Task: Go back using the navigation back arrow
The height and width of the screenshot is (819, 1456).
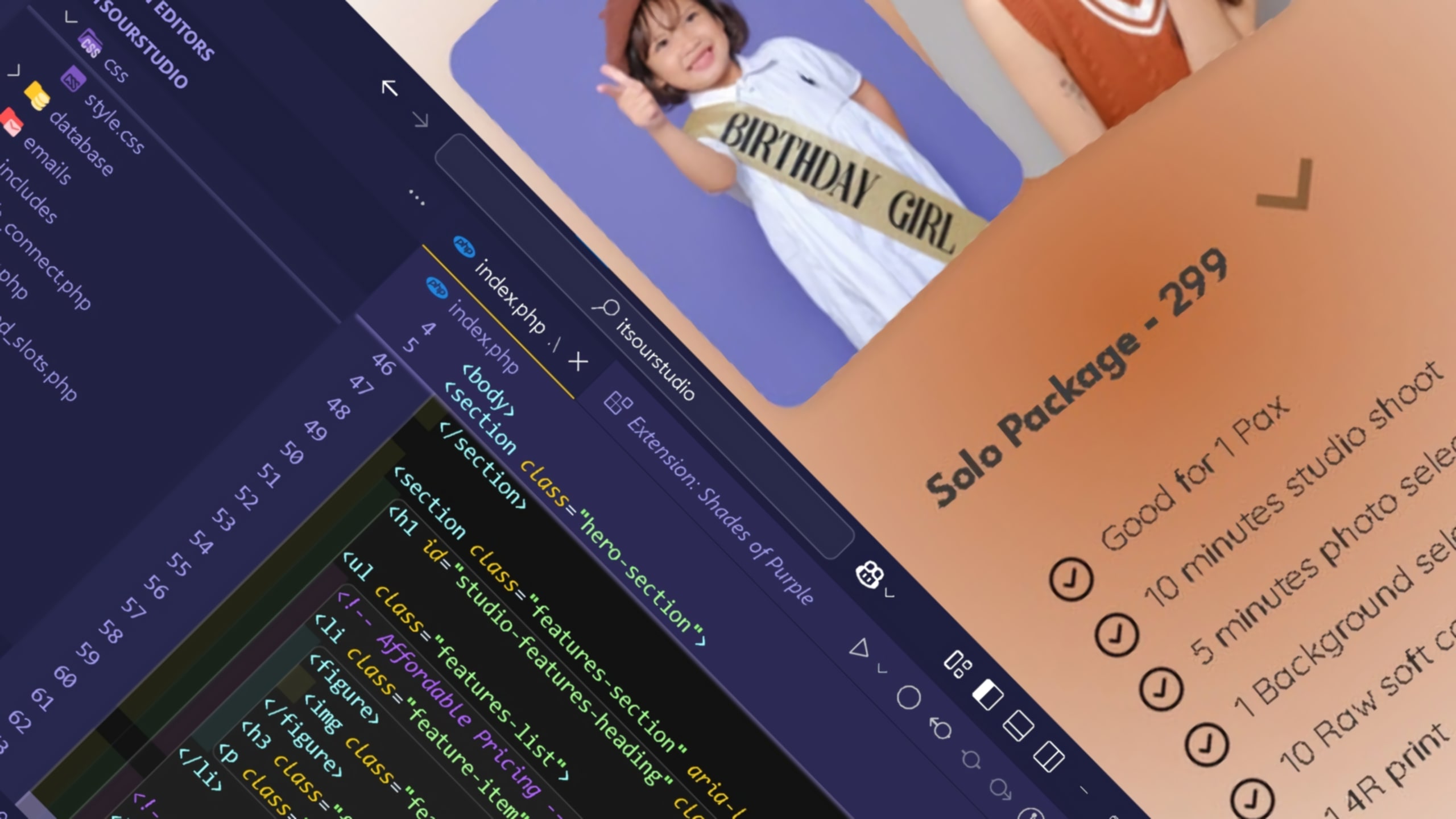Action: point(389,87)
